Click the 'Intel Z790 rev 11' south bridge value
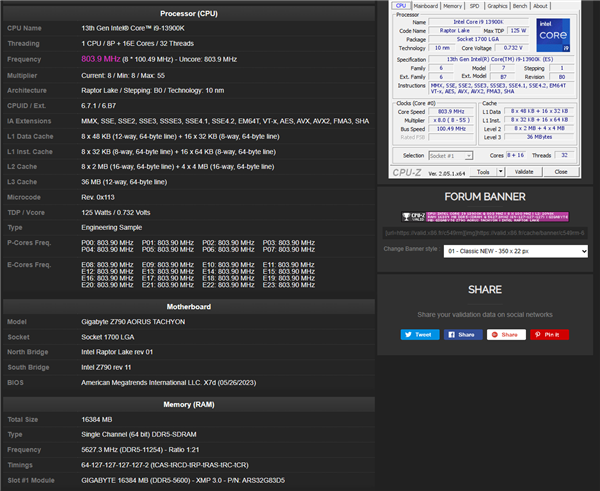 [x=106, y=367]
